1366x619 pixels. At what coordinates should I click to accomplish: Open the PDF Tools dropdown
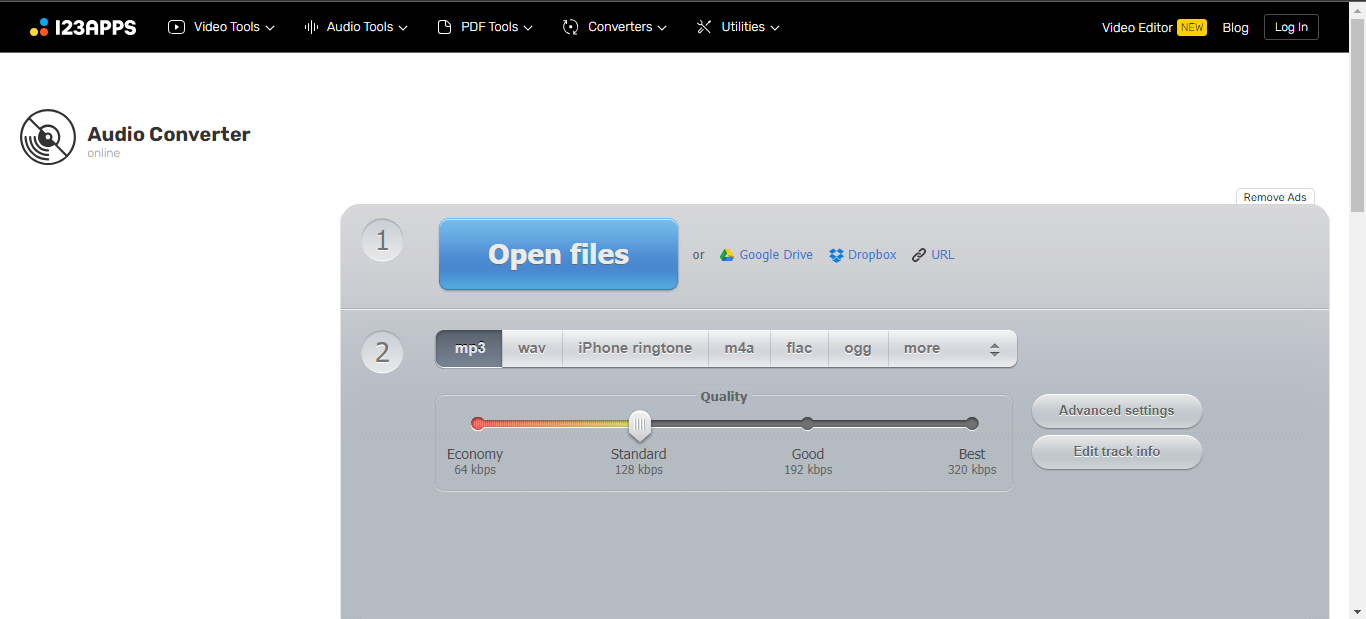pos(485,27)
